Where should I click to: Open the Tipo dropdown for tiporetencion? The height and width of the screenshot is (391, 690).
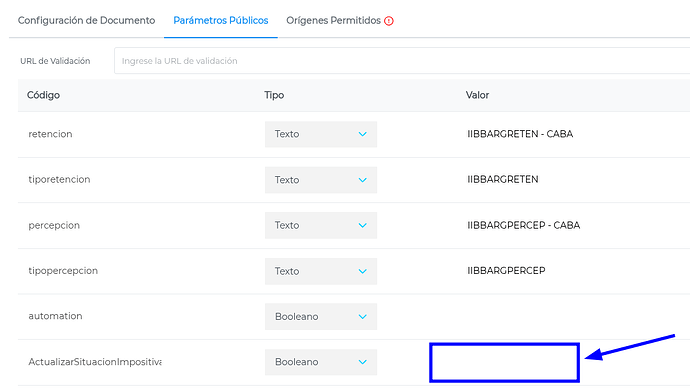pyautogui.click(x=321, y=180)
